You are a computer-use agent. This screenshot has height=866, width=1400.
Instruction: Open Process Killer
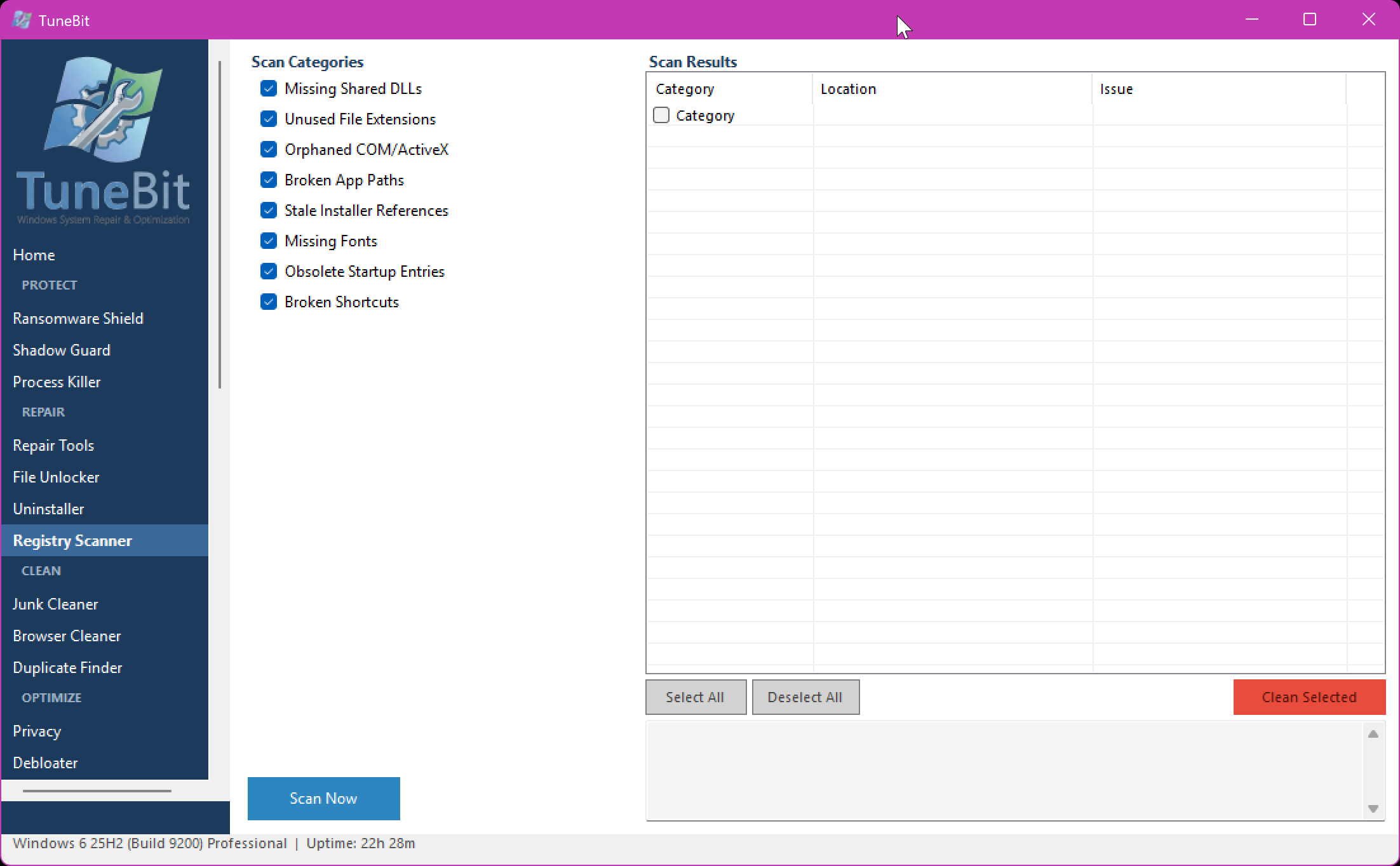point(104,382)
